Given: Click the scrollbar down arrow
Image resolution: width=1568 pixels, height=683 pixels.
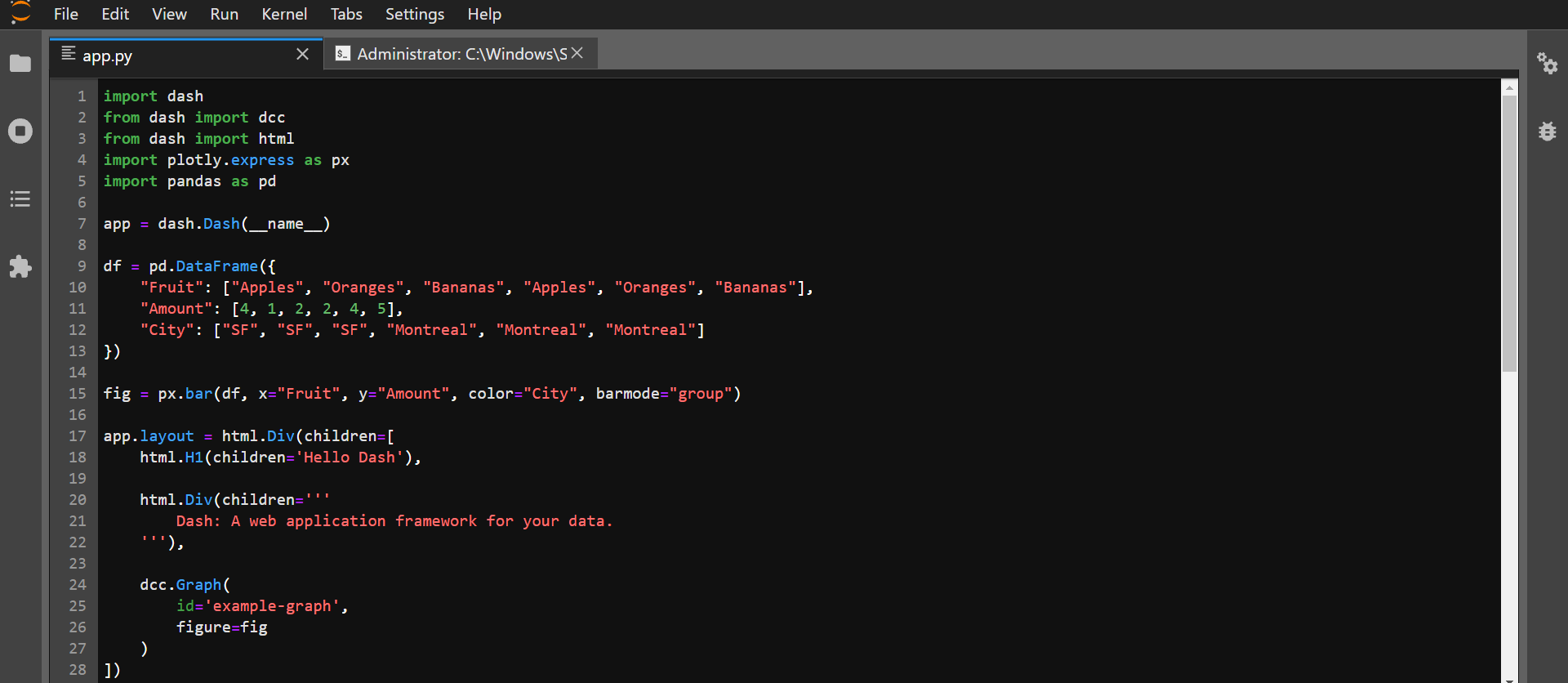Looking at the screenshot, I should click(x=1509, y=679).
